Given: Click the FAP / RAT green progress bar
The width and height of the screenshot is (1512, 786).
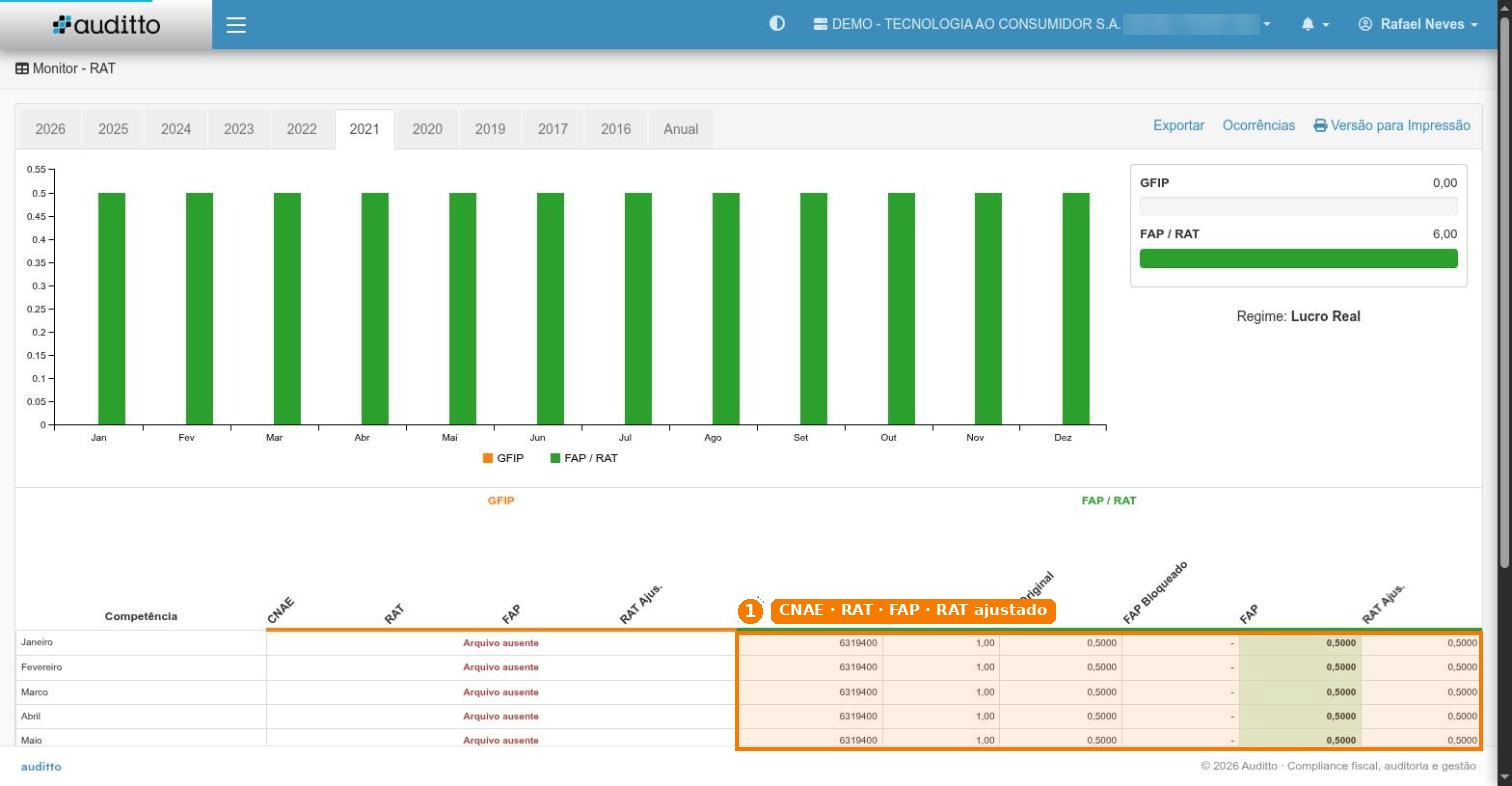Looking at the screenshot, I should (x=1299, y=258).
